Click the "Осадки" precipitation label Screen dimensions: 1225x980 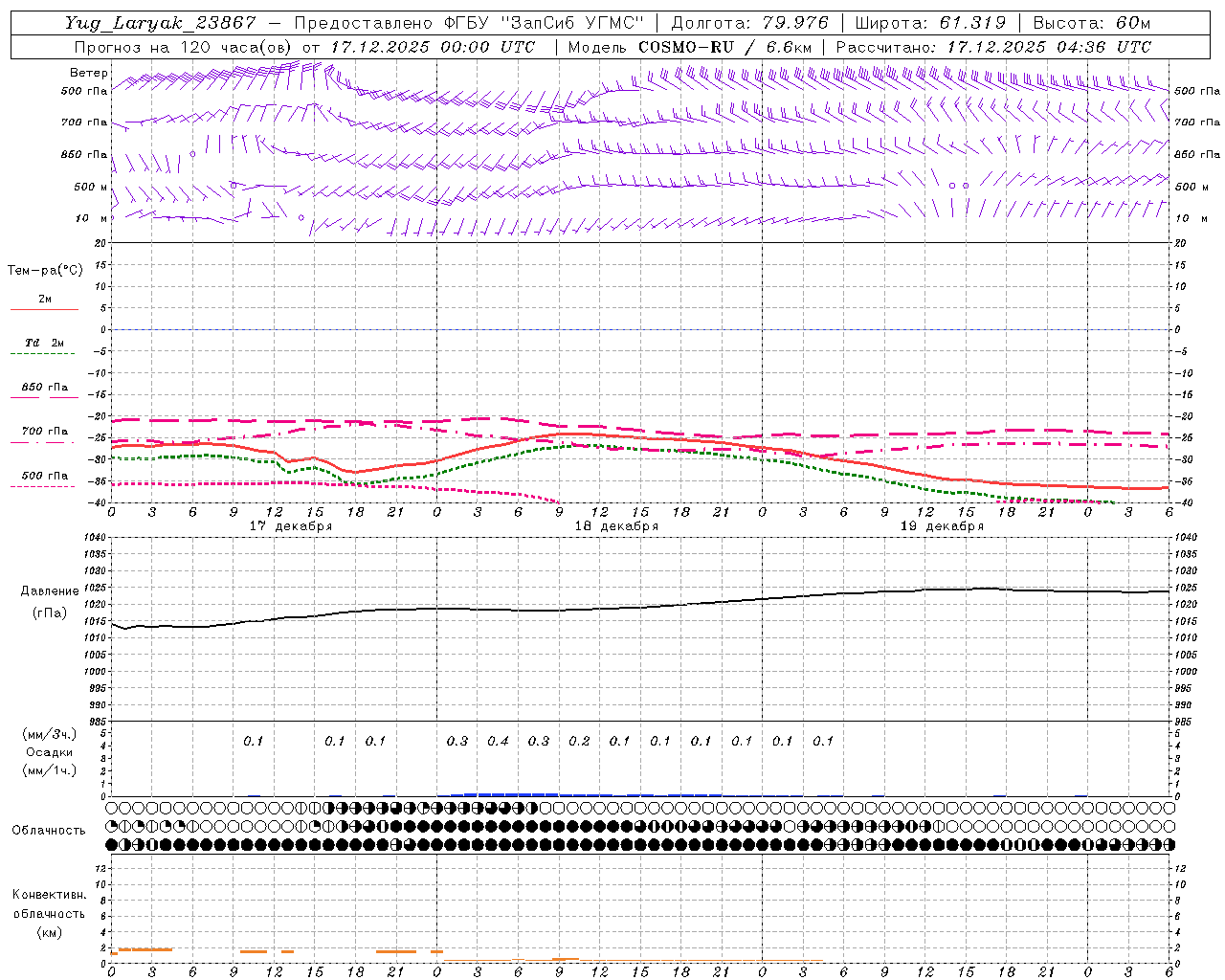click(x=50, y=752)
